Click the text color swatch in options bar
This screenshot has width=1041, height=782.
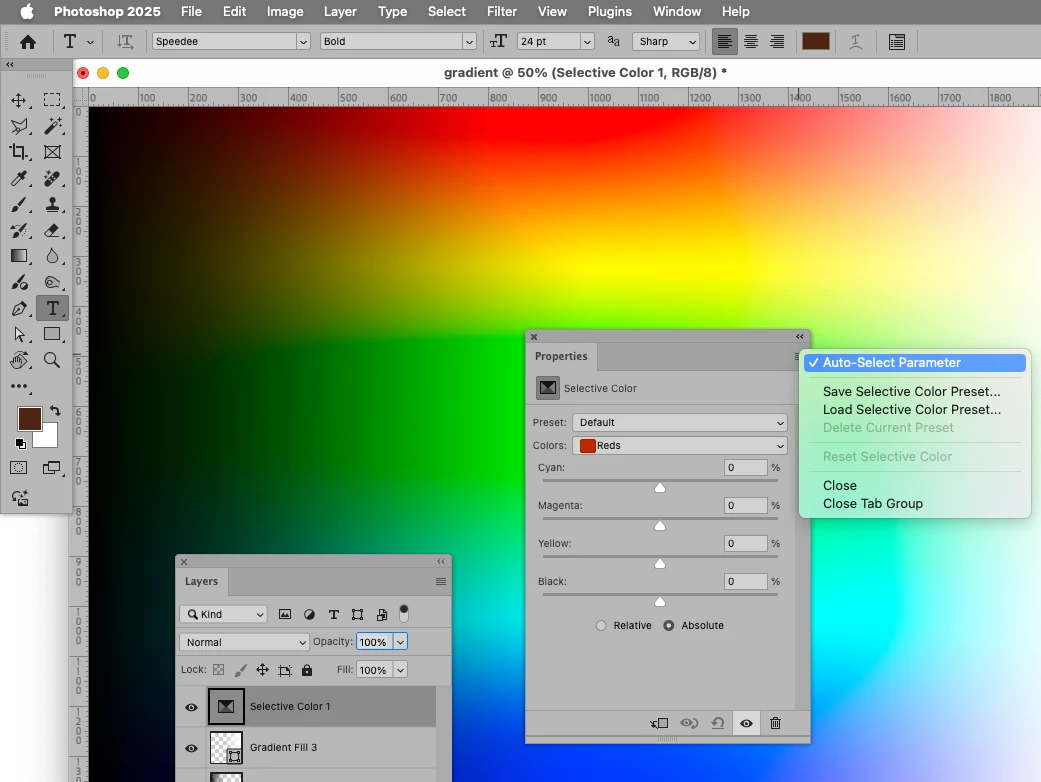[x=815, y=41]
